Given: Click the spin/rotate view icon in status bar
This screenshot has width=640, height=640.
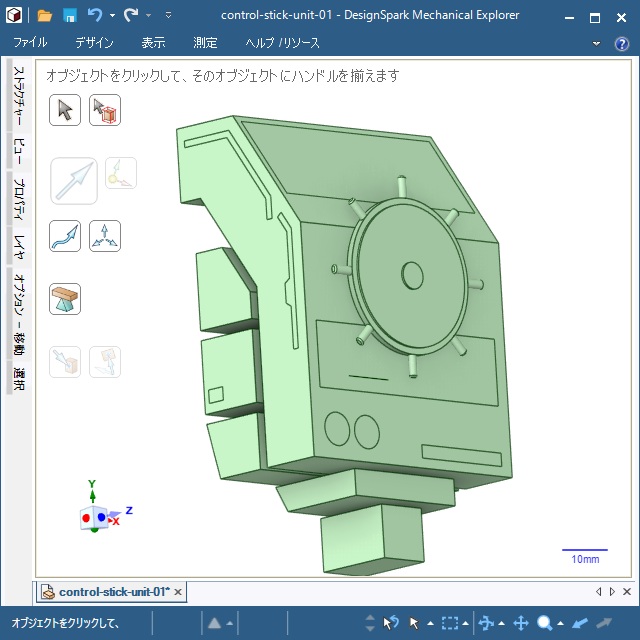Looking at the screenshot, I should (487, 623).
